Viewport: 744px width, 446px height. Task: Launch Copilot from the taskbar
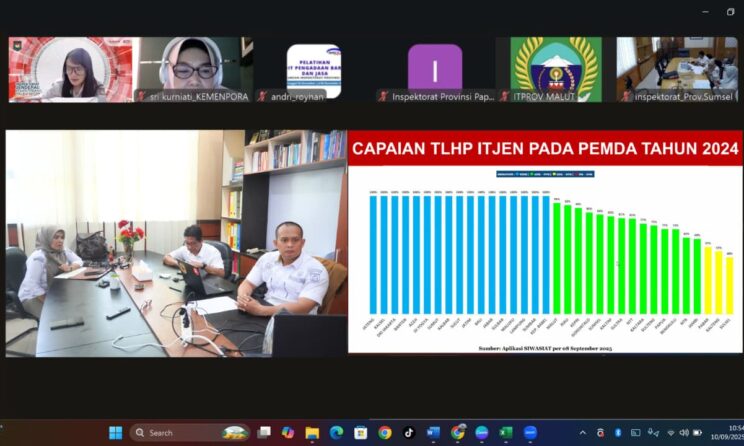coord(288,432)
